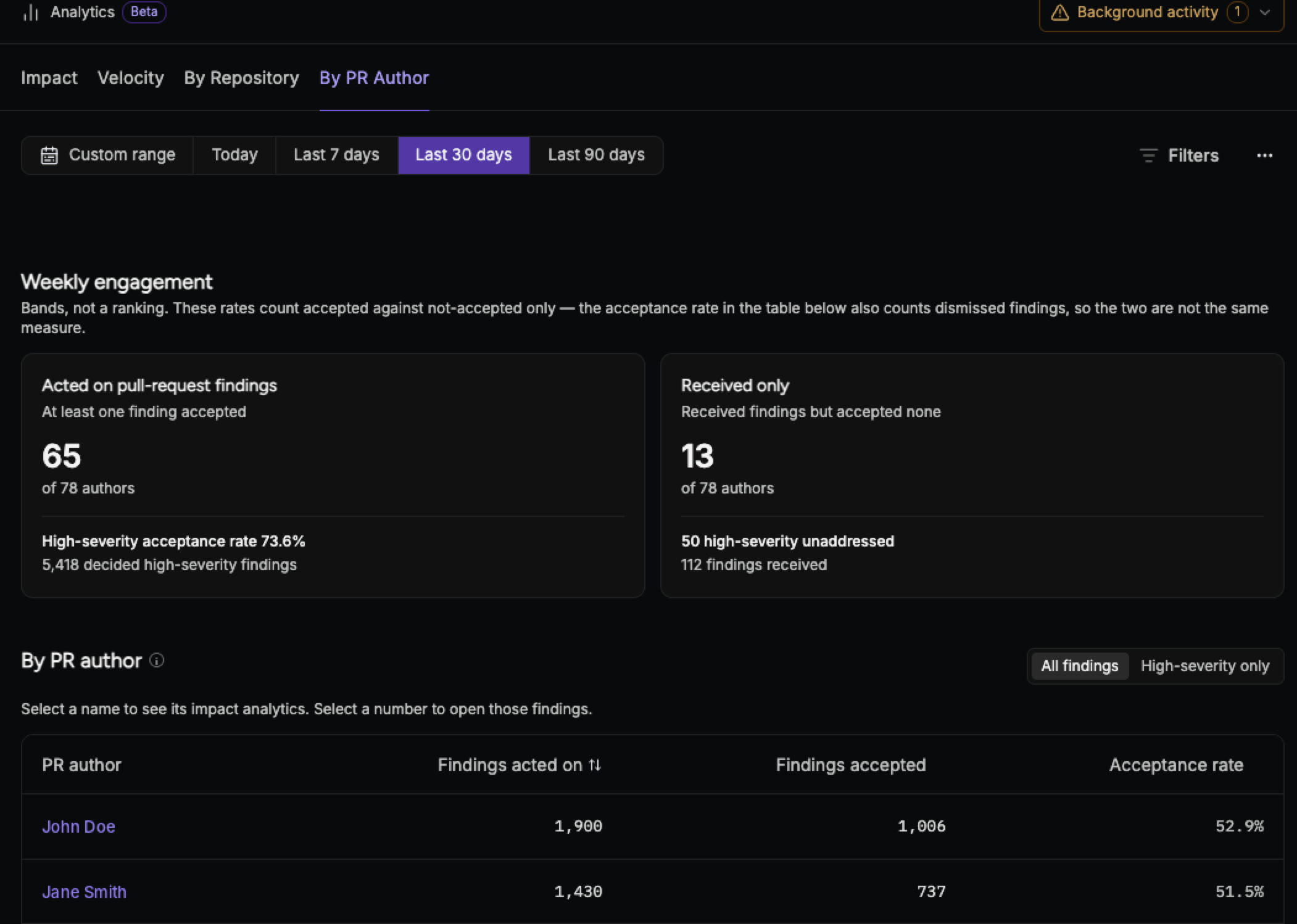This screenshot has height=924, width=1297.
Task: Toggle to All findings view
Action: (x=1079, y=666)
